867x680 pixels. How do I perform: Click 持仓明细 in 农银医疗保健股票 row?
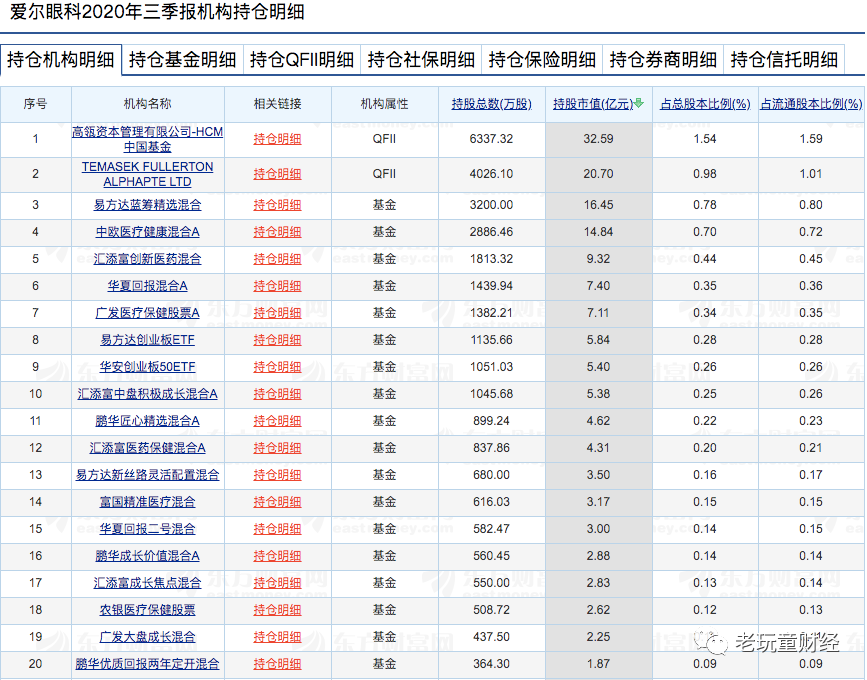click(278, 610)
